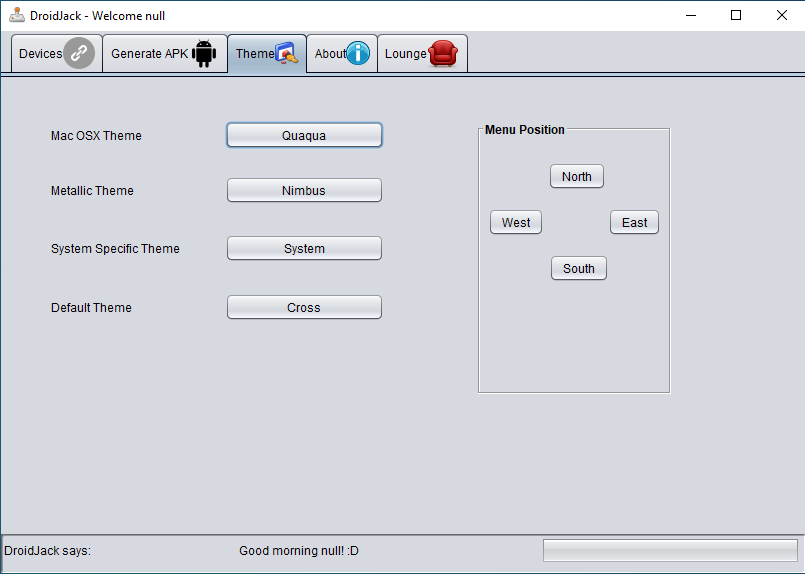Viewport: 805px width, 574px height.
Task: Click the DroidJack title bar app icon
Action: tap(17, 15)
